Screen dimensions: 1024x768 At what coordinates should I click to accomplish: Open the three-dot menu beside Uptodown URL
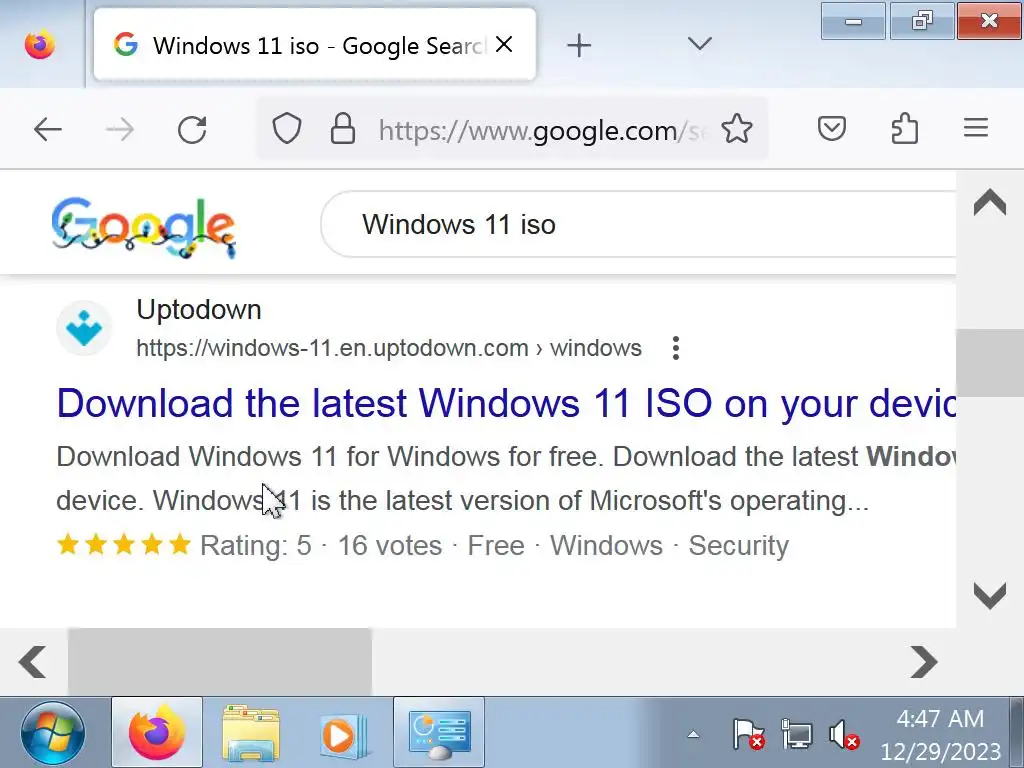[676, 348]
